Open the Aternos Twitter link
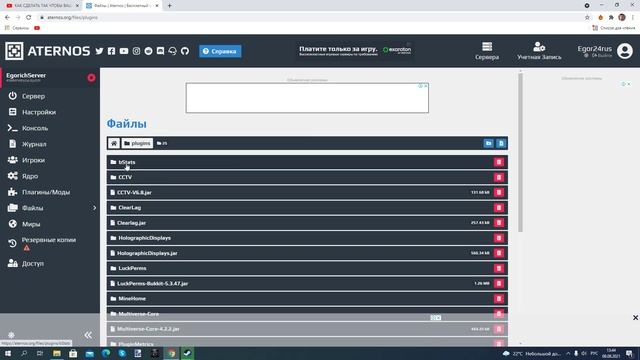The image size is (640, 360). click(99, 51)
